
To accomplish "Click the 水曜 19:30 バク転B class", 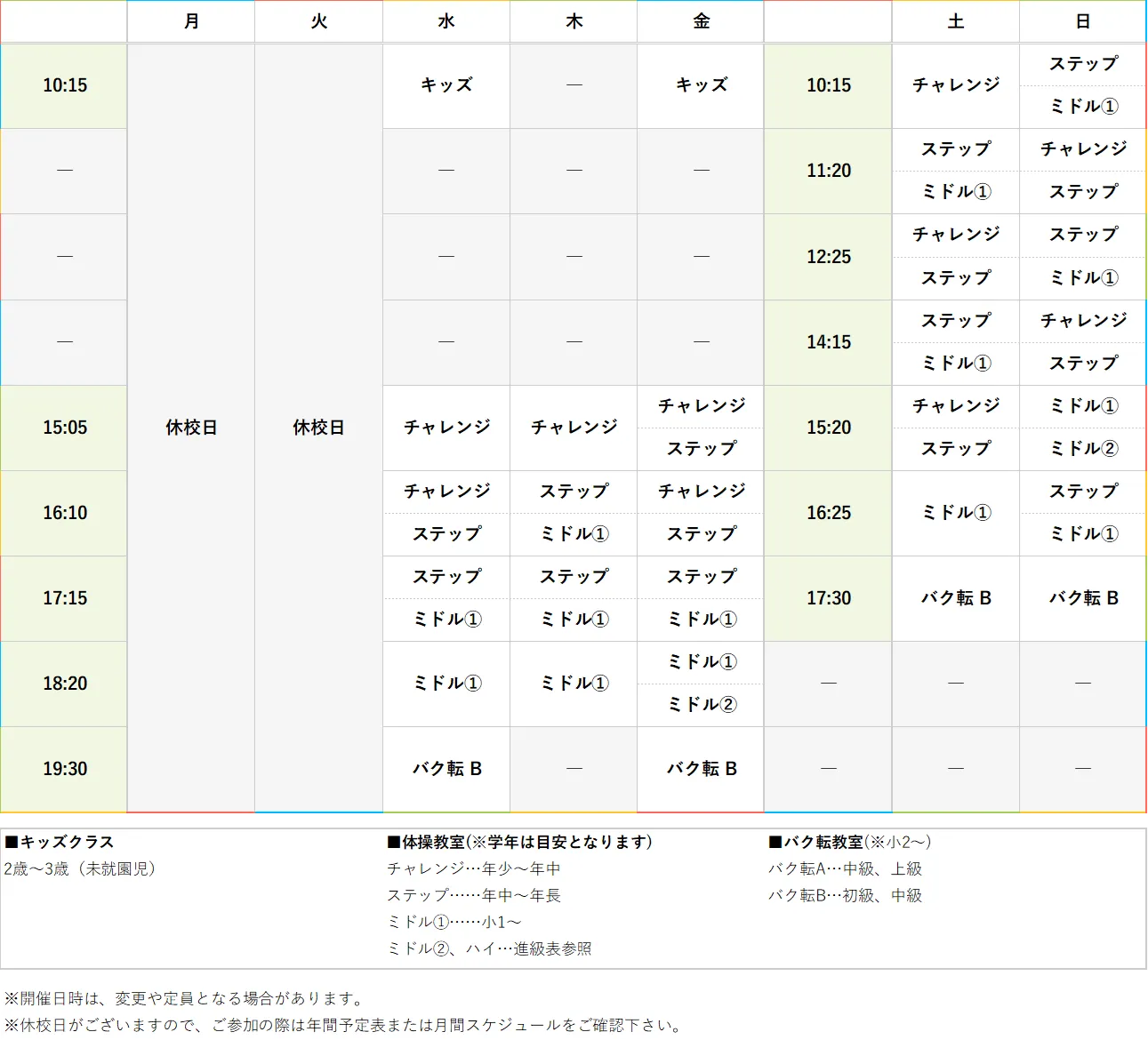I will (446, 768).
